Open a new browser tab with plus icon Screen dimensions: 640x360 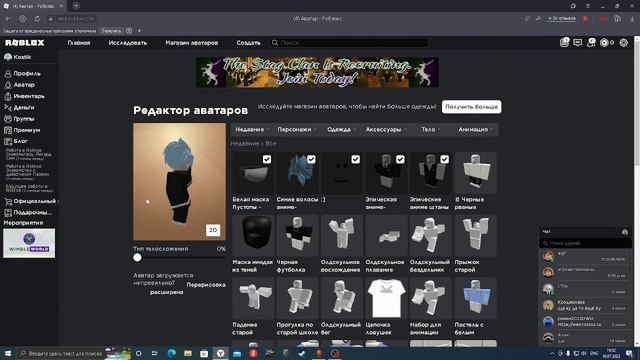pos(76,6)
